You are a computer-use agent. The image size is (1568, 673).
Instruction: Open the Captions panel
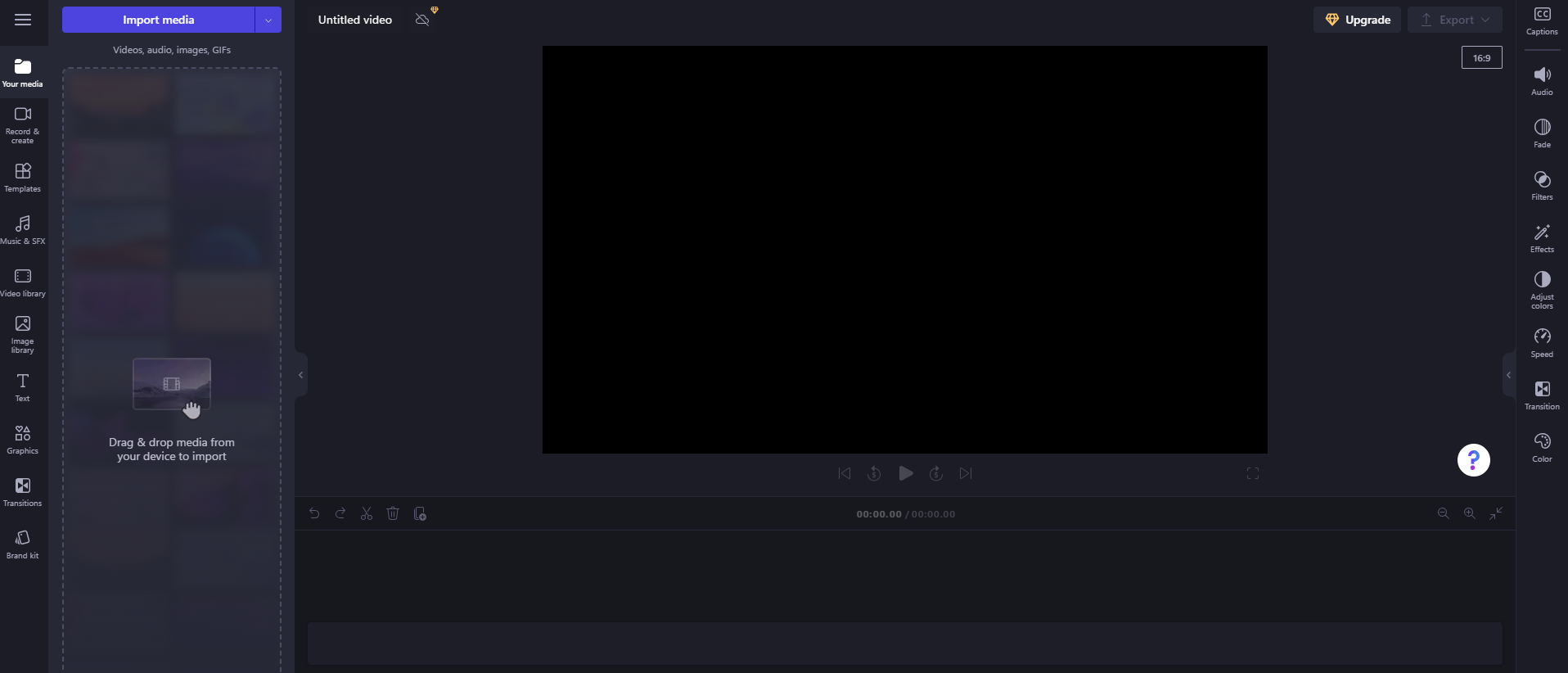[1542, 21]
